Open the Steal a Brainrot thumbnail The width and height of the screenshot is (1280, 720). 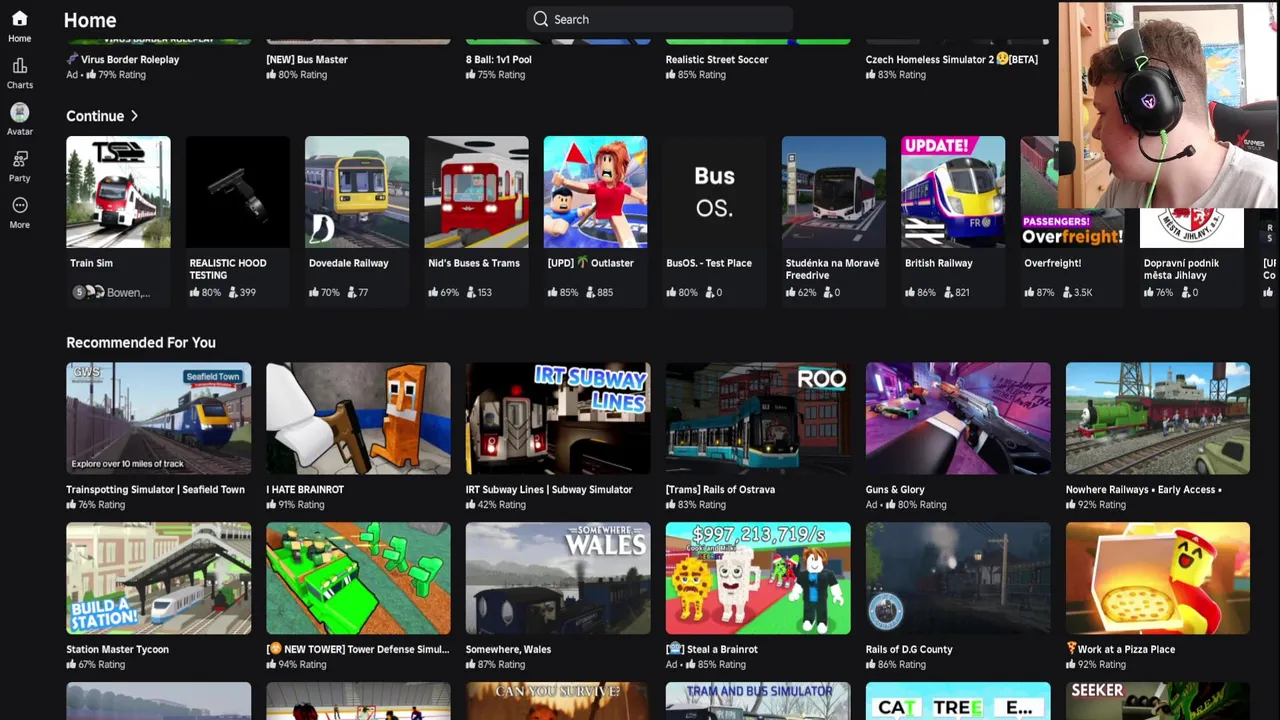tap(758, 578)
